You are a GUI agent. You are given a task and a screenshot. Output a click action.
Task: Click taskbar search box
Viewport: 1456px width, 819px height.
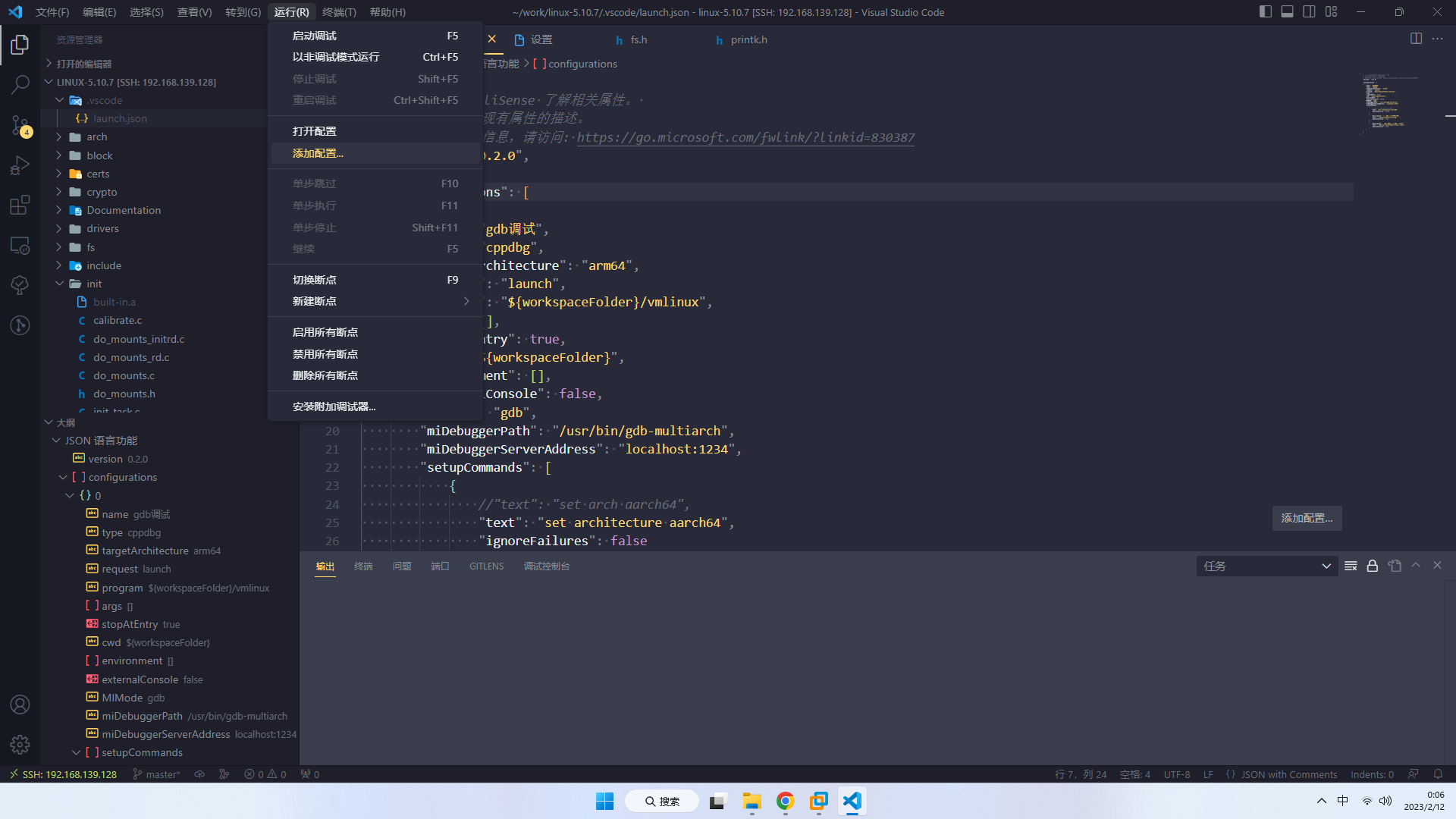click(661, 801)
